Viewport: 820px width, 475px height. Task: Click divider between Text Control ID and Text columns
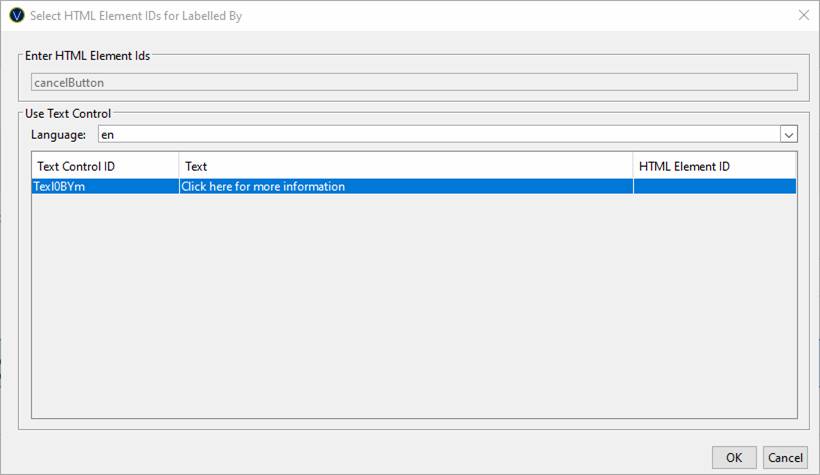pos(179,166)
